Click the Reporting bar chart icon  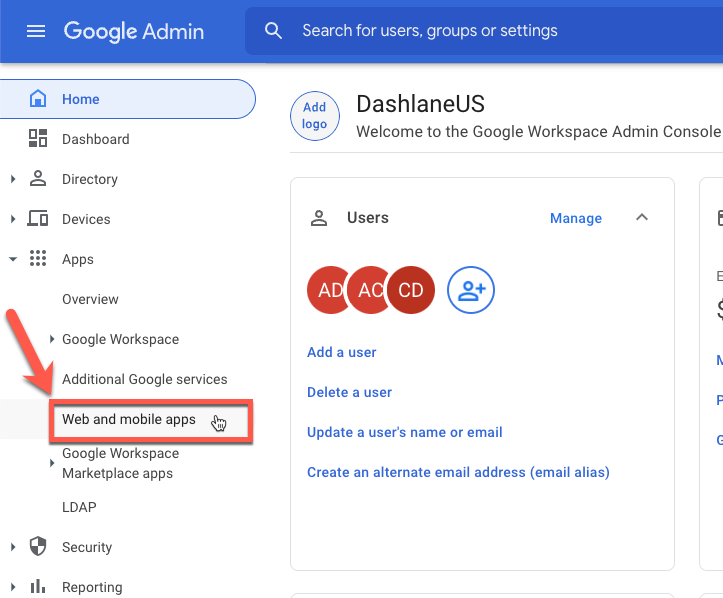tap(38, 586)
